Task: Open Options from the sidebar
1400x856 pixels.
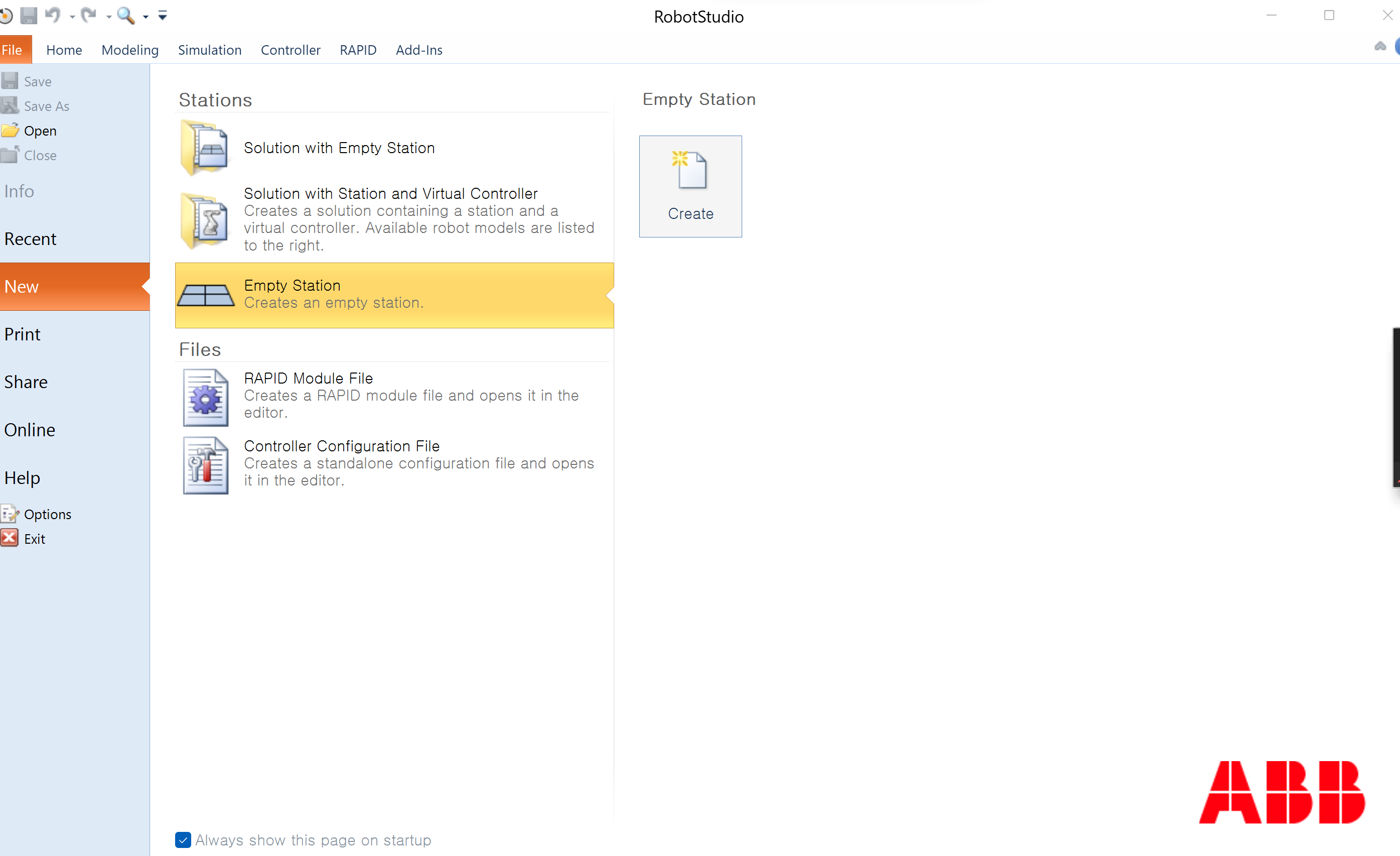Action: [x=48, y=515]
